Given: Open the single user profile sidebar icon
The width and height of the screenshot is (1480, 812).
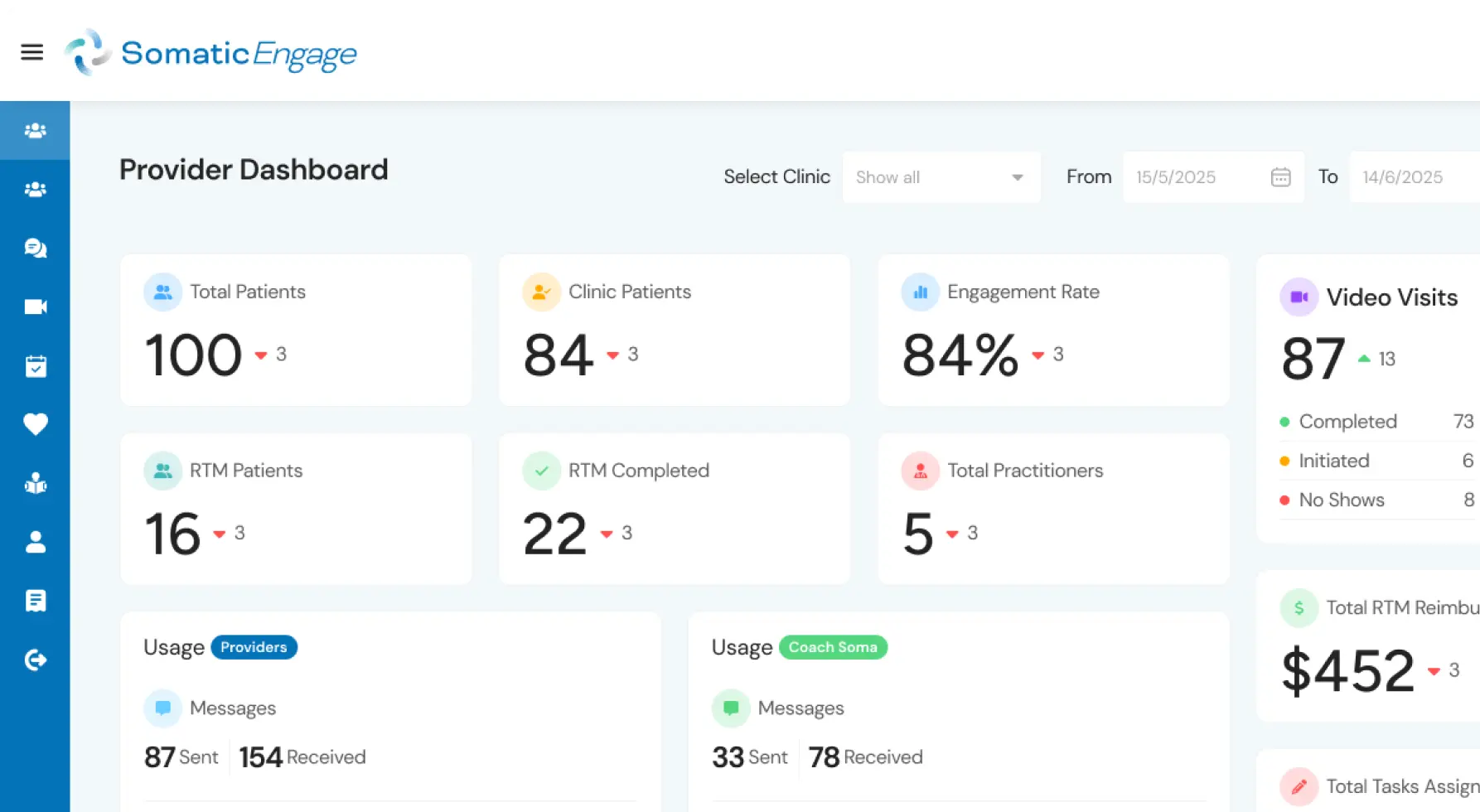Looking at the screenshot, I should pyautogui.click(x=35, y=542).
